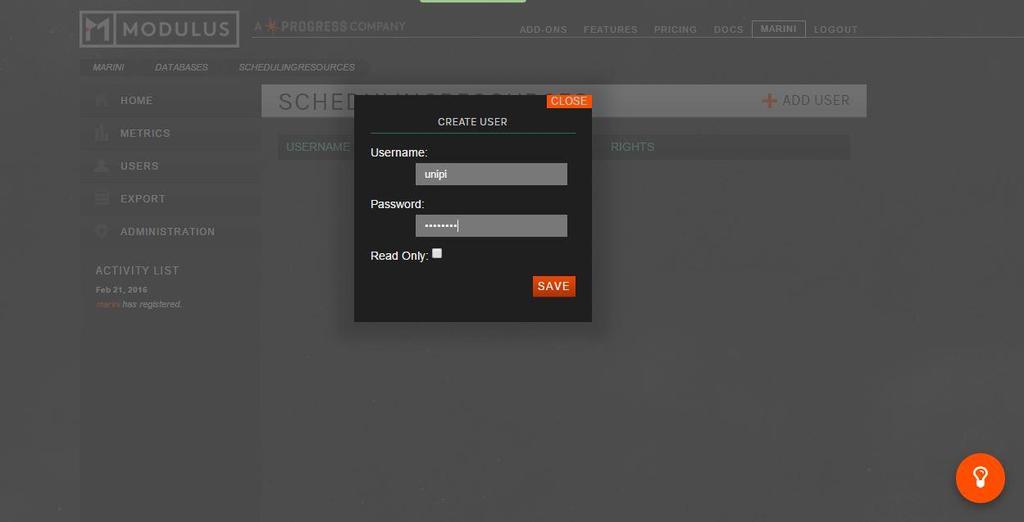Click the USERNAME column header
The image size is (1024, 522).
click(318, 147)
